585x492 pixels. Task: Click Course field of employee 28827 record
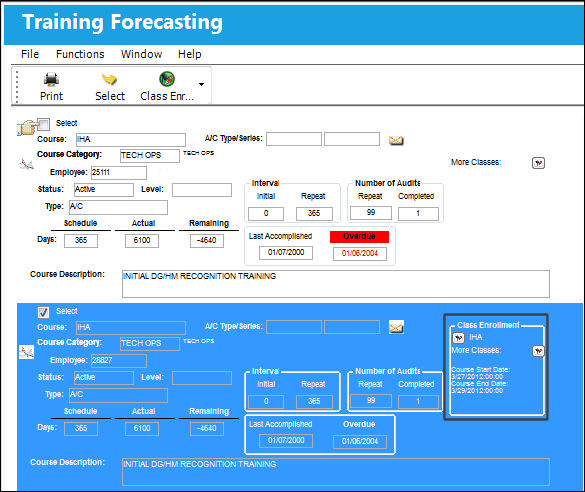pyautogui.click(x=131, y=328)
